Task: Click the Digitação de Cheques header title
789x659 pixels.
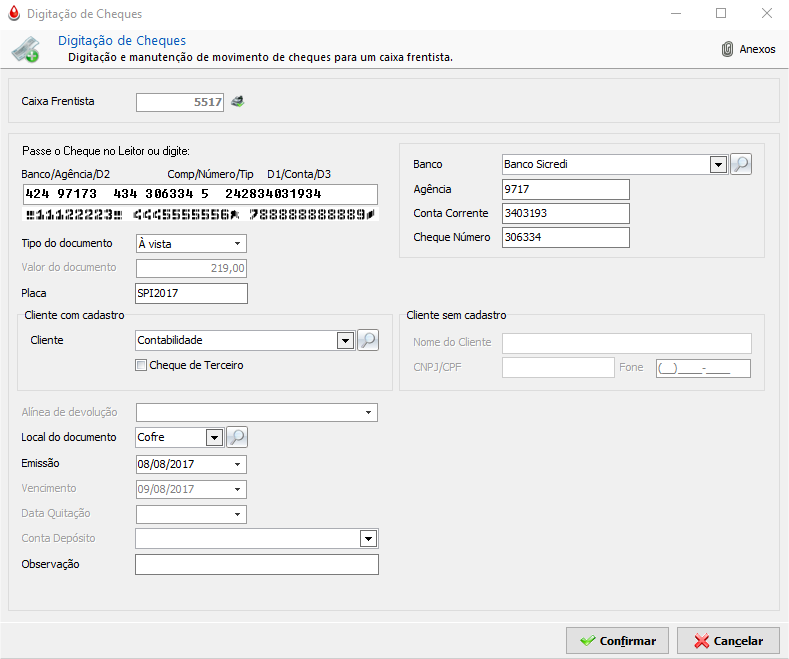Action: (122, 40)
